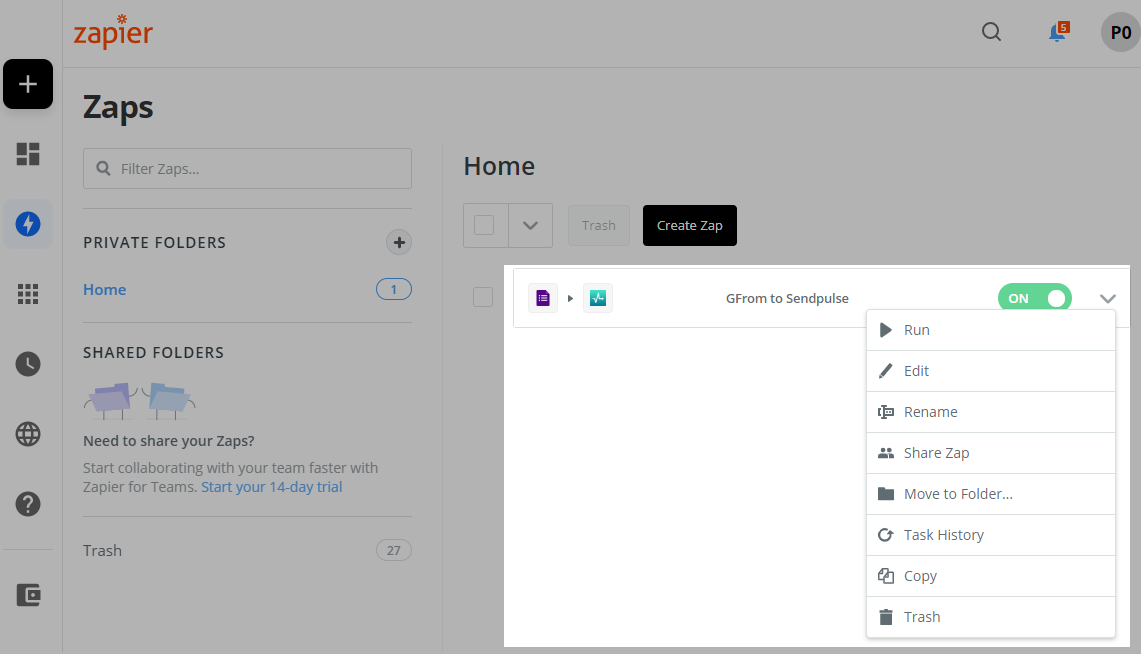This screenshot has height=654, width=1141.
Task: Click the Zaps lightning bolt sidebar icon
Action: pyautogui.click(x=27, y=224)
